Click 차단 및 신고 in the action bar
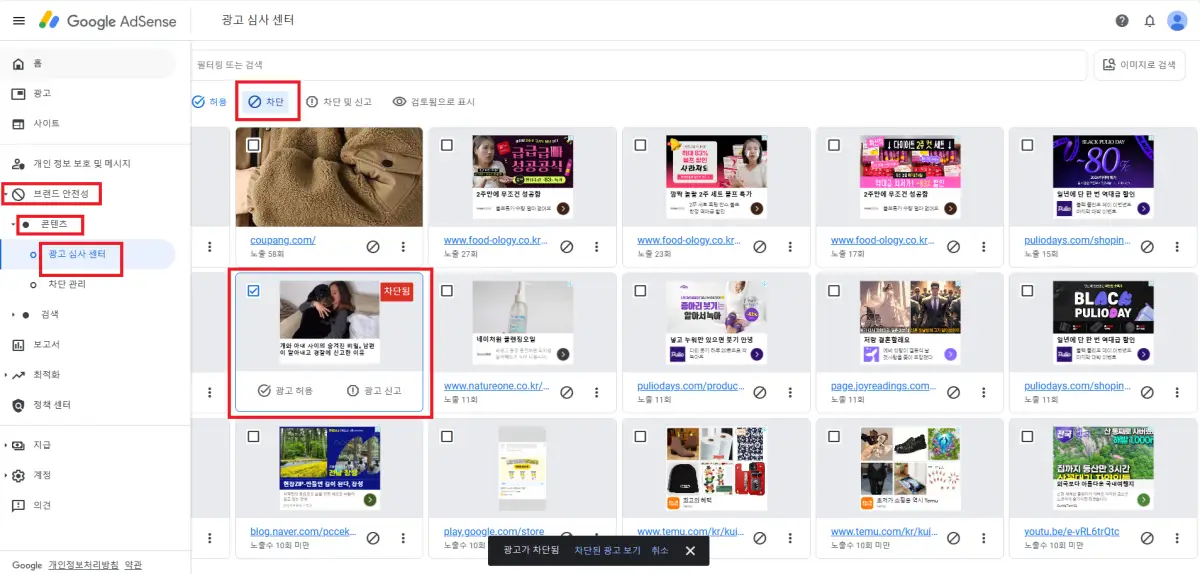The image size is (1200, 574). coord(339,102)
